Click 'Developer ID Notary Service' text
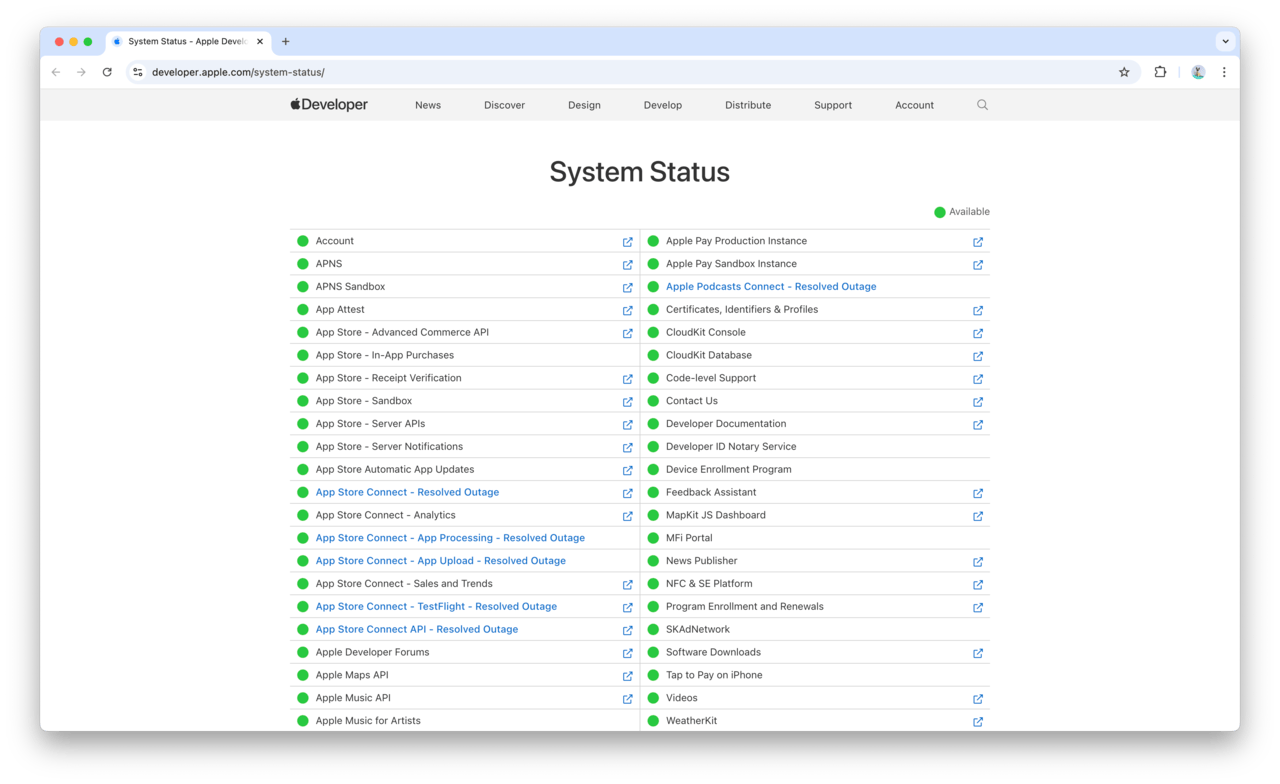The image size is (1280, 784). click(731, 447)
